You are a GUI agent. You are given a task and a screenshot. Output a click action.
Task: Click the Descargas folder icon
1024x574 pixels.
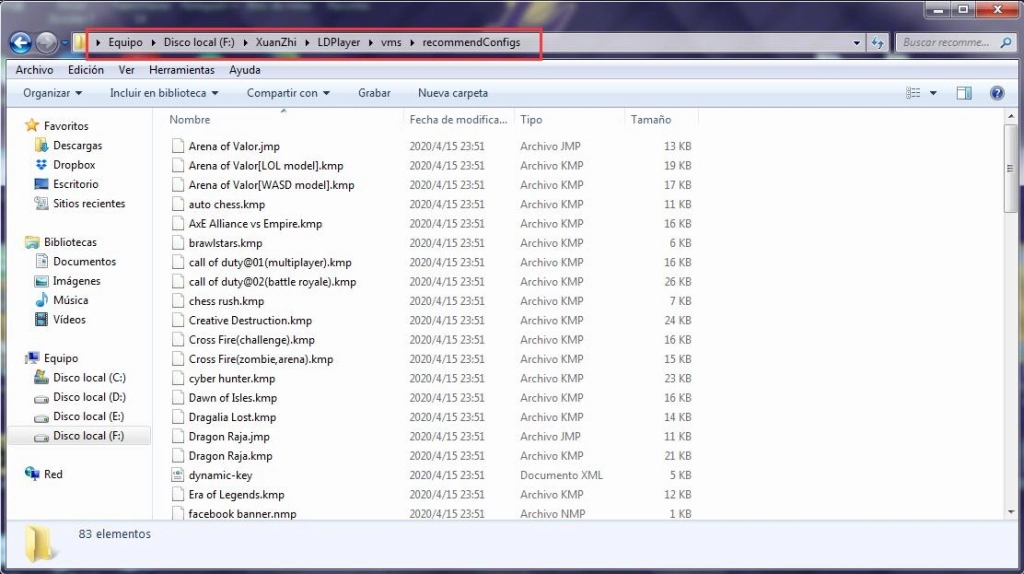41,145
